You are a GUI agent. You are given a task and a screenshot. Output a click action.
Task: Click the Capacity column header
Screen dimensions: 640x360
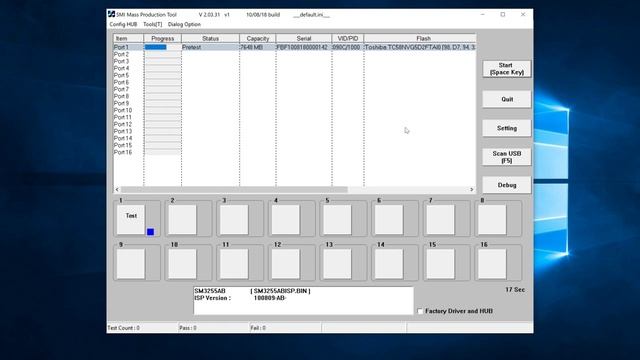[x=258, y=38]
